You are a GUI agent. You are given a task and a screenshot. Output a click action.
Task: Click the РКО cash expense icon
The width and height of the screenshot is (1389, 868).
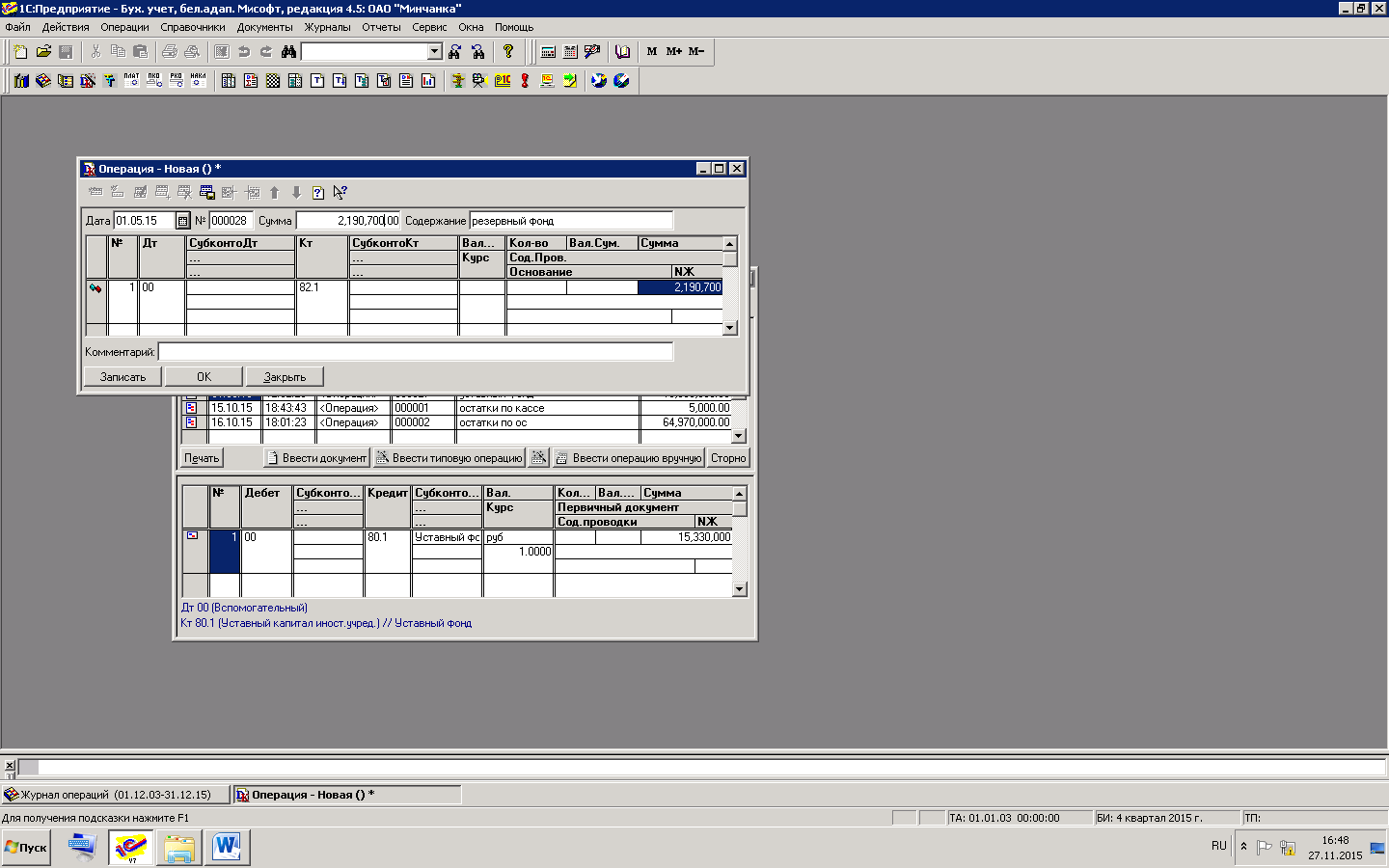point(176,81)
